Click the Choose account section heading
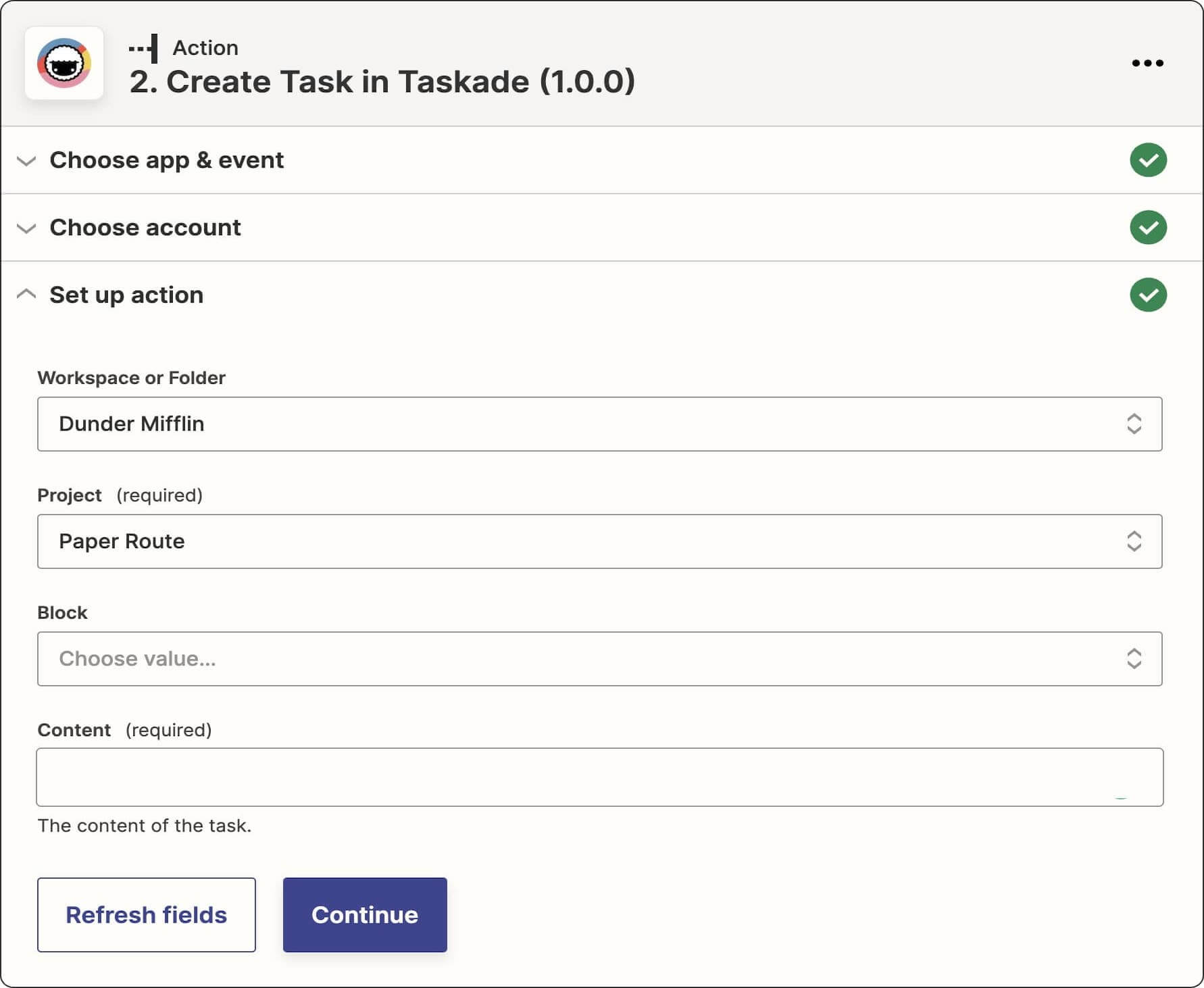Viewport: 1204px width, 988px height. (x=145, y=228)
